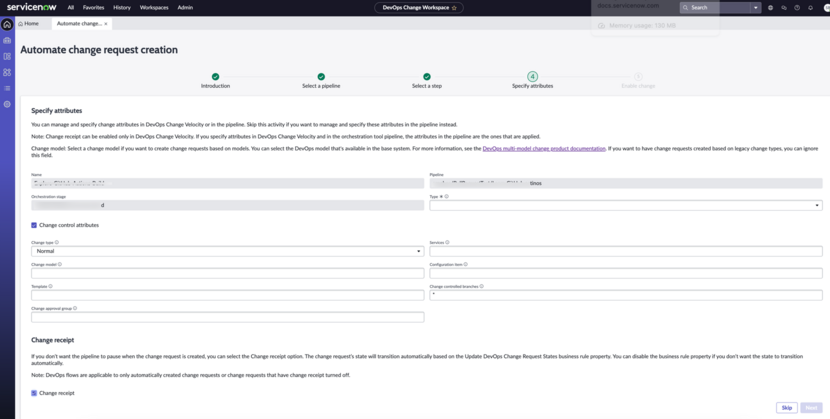This screenshot has height=419, width=830.
Task: Click the DevOps Change Workspace pill
Action: [419, 8]
